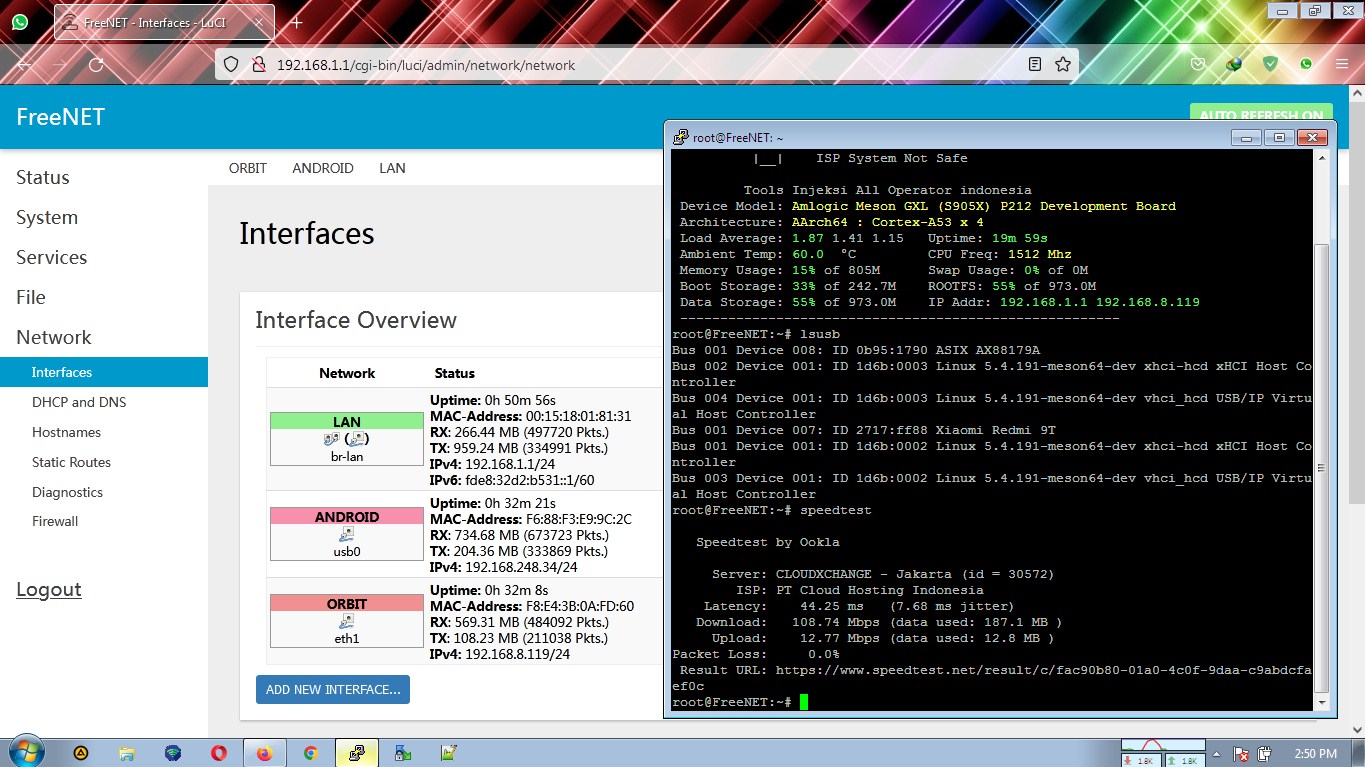Open the Diagnostics page

click(x=67, y=492)
